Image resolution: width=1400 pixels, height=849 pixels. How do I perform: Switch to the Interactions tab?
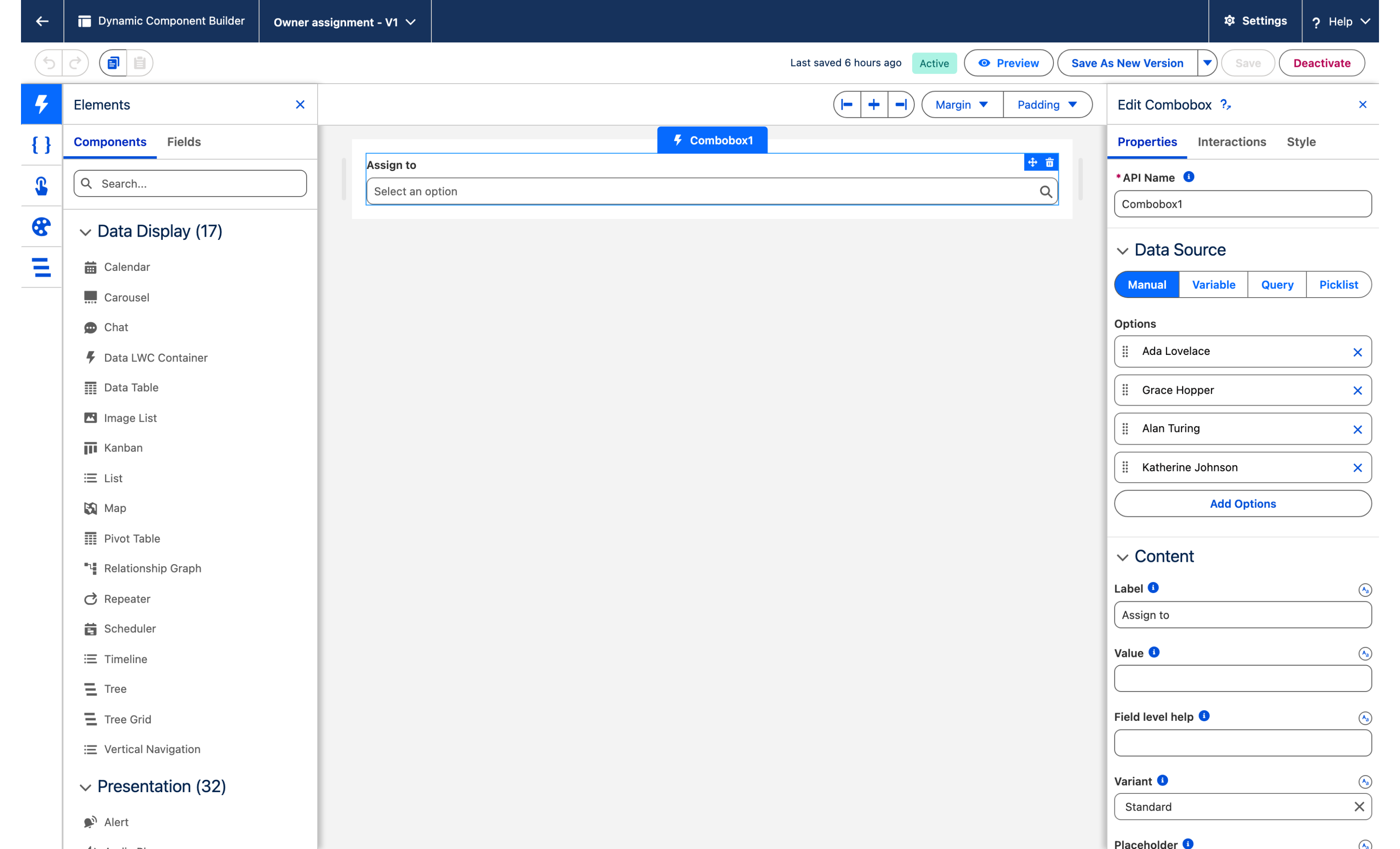click(1232, 141)
